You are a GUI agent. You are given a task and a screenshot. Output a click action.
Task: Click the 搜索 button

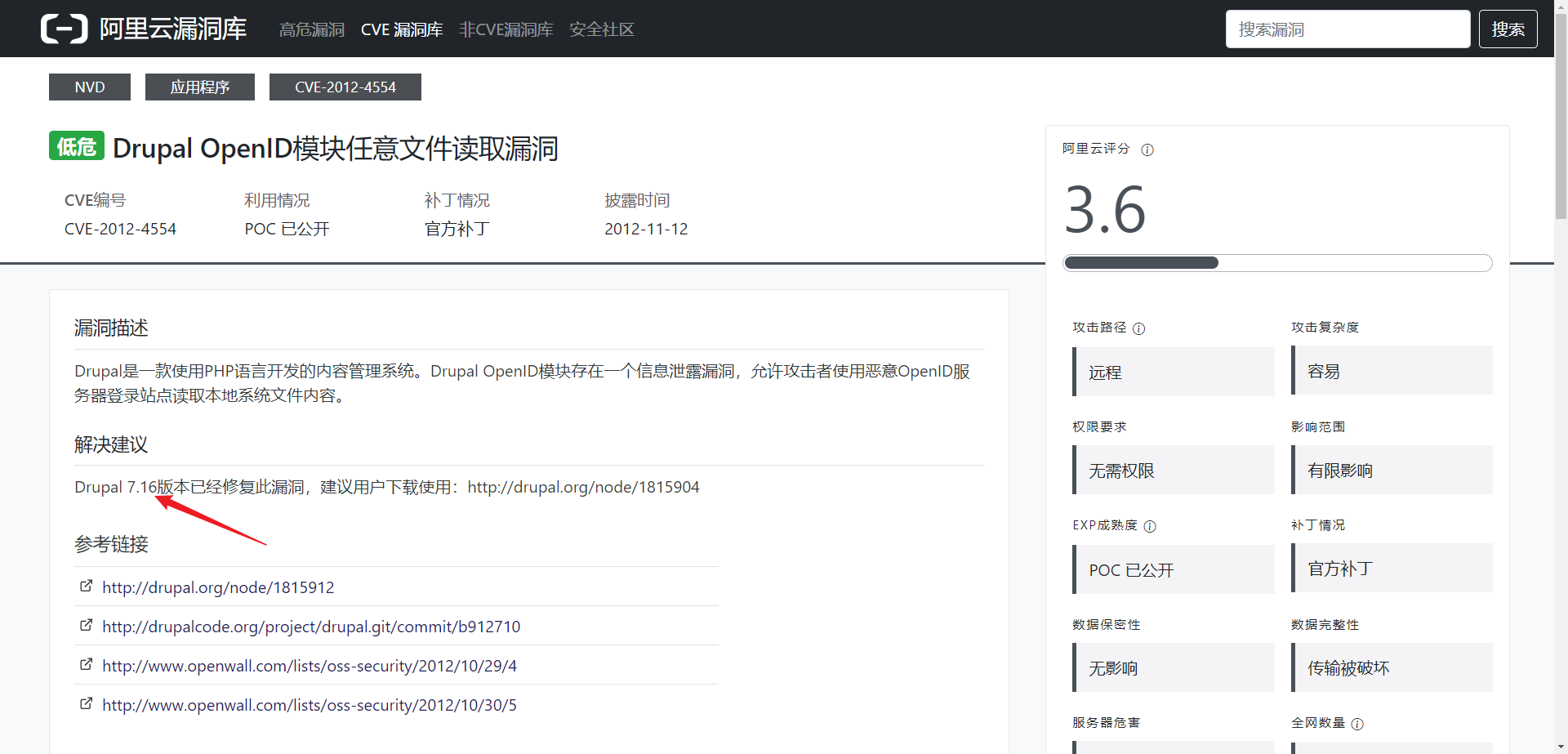coord(1508,29)
